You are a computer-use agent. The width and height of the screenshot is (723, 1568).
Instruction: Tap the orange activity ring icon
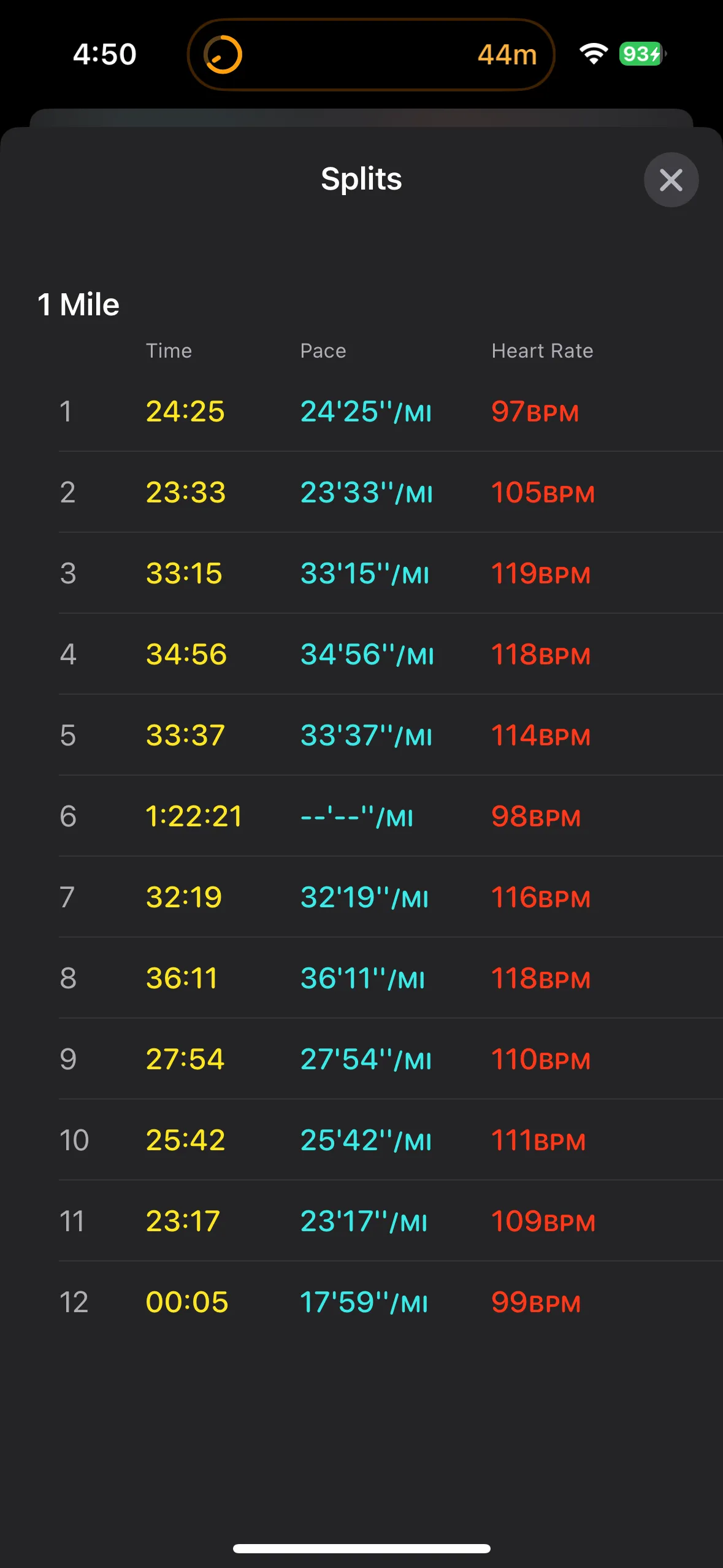point(223,55)
